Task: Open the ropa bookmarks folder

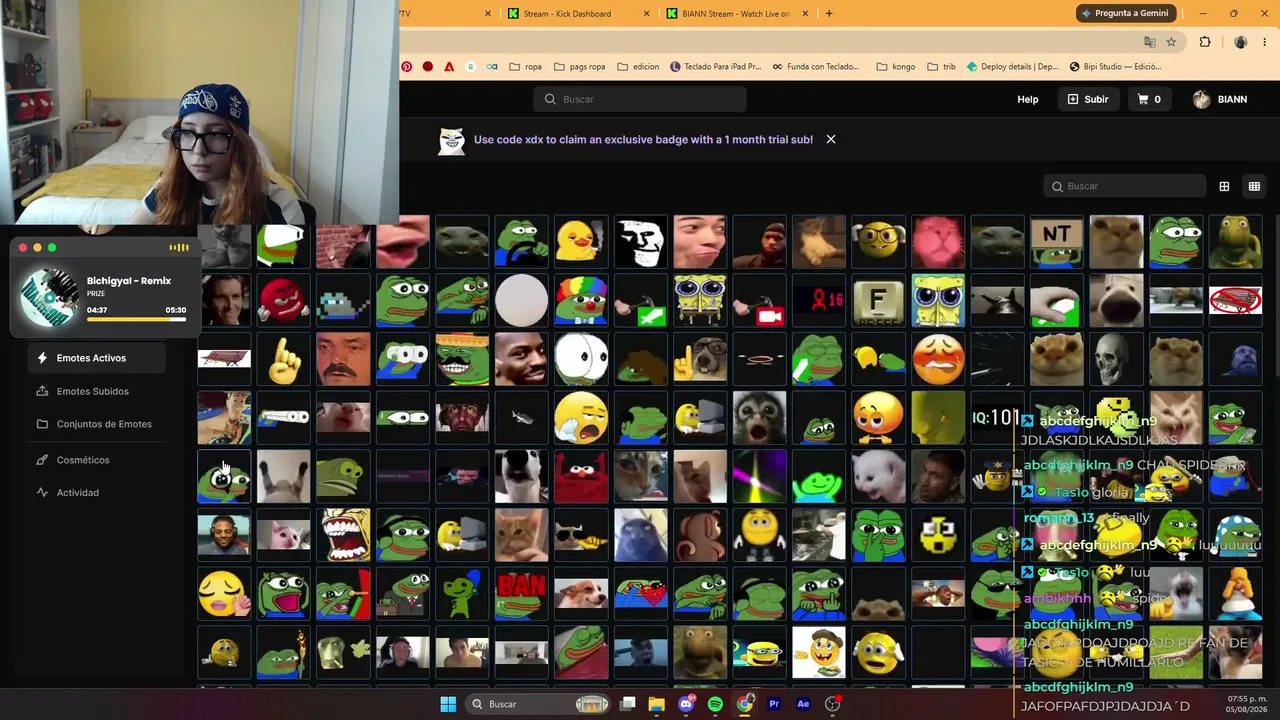Action: (526, 67)
